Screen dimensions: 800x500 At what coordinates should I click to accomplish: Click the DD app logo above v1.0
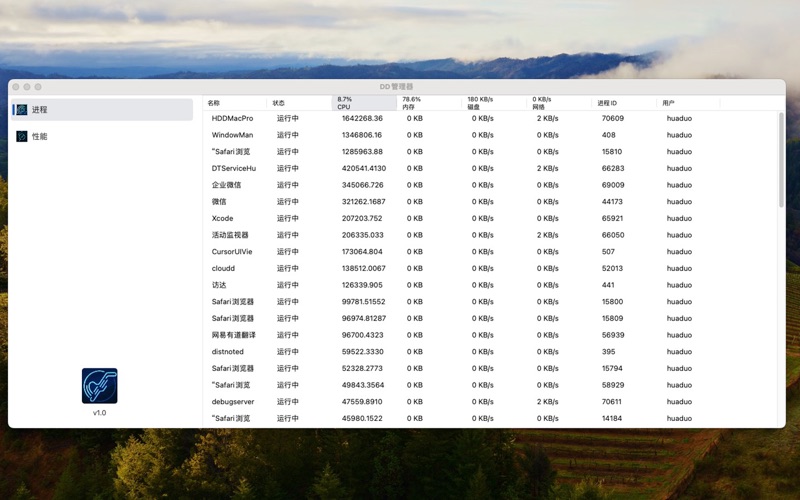tap(99, 386)
